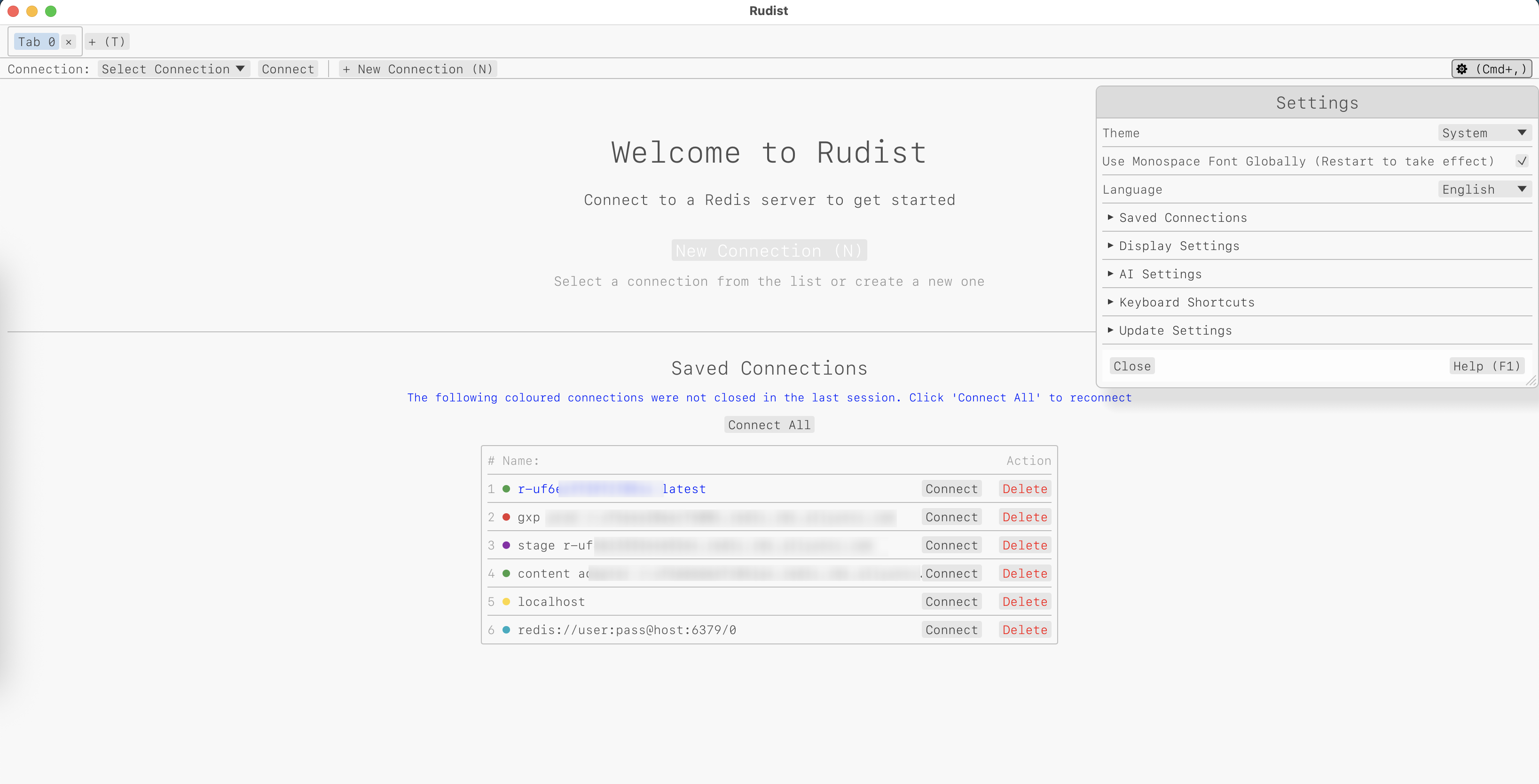Viewport: 1539px width, 784px height.
Task: Add a new tab with + (T)
Action: pos(107,42)
